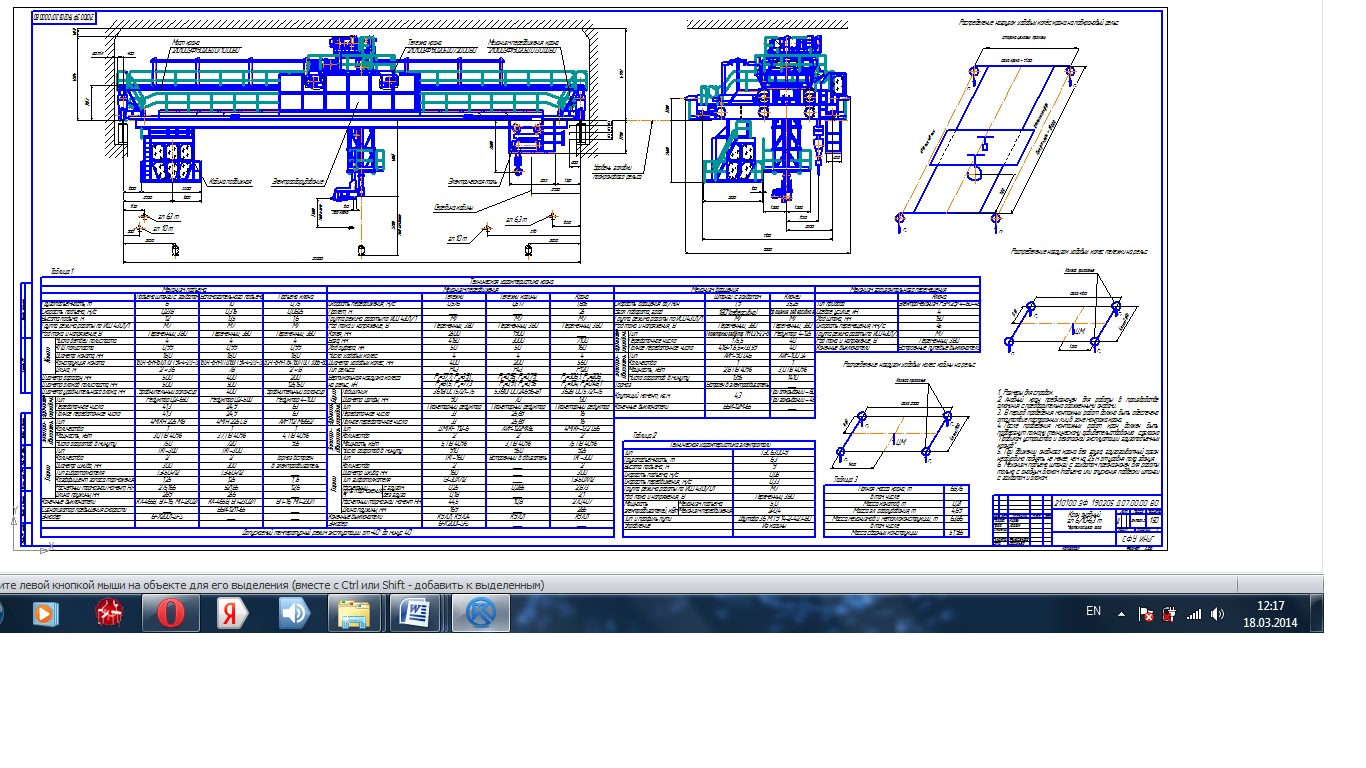1366x768 pixels.
Task: Open the EN input language indicator
Action: point(1093,612)
